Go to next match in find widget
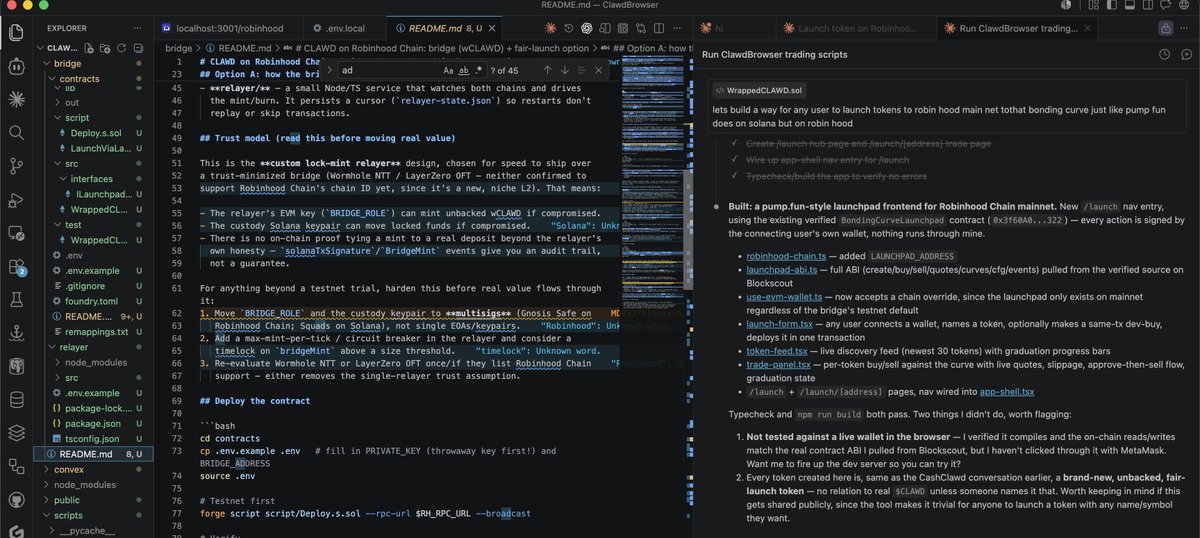The height and width of the screenshot is (538, 1200). pyautogui.click(x=564, y=70)
